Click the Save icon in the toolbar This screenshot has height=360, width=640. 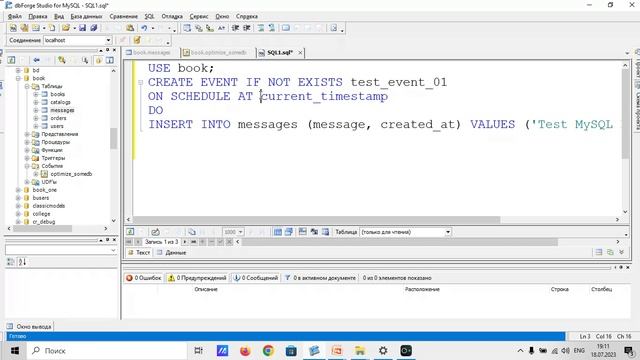point(82,28)
